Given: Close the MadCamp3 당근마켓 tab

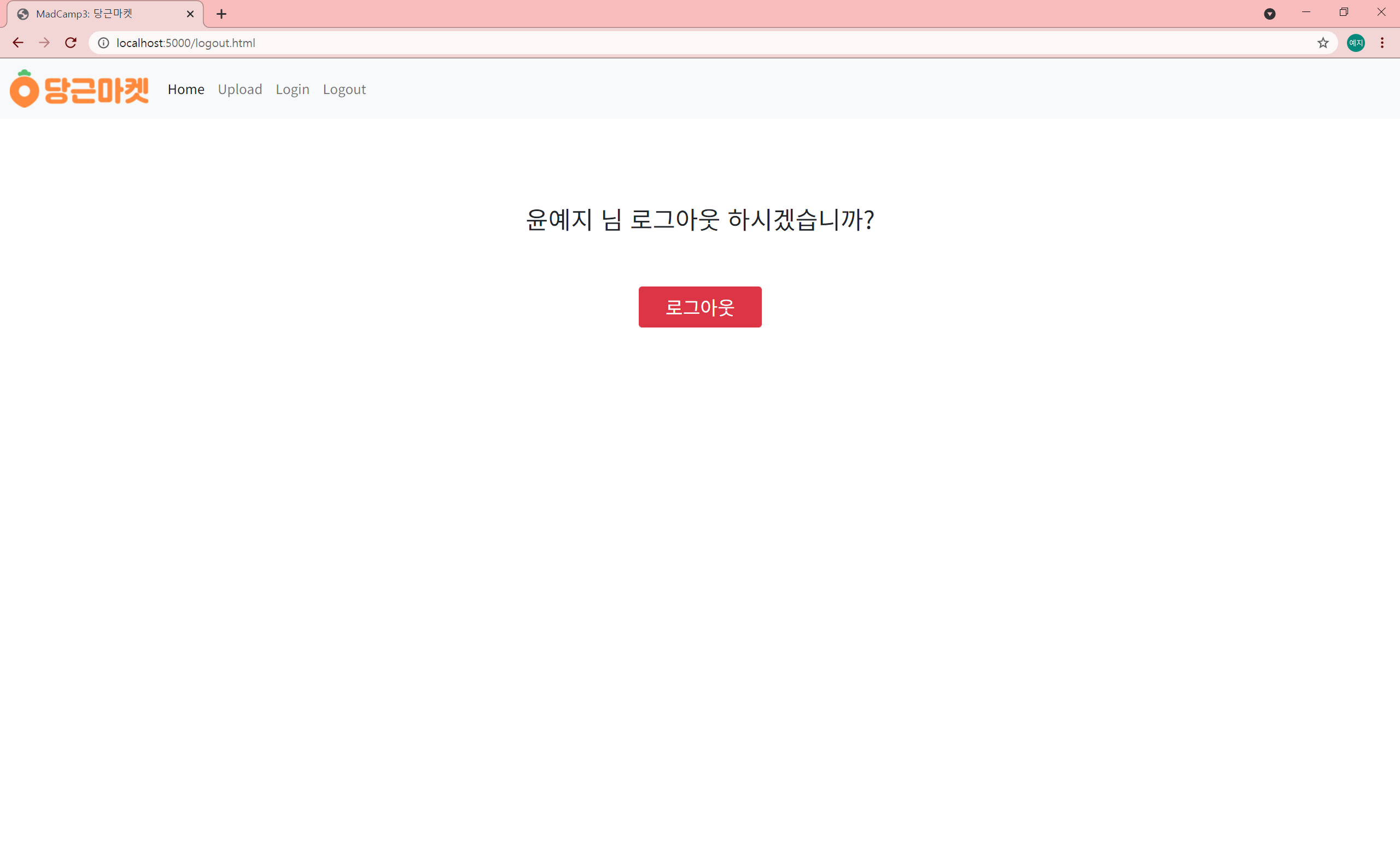Looking at the screenshot, I should pyautogui.click(x=190, y=14).
